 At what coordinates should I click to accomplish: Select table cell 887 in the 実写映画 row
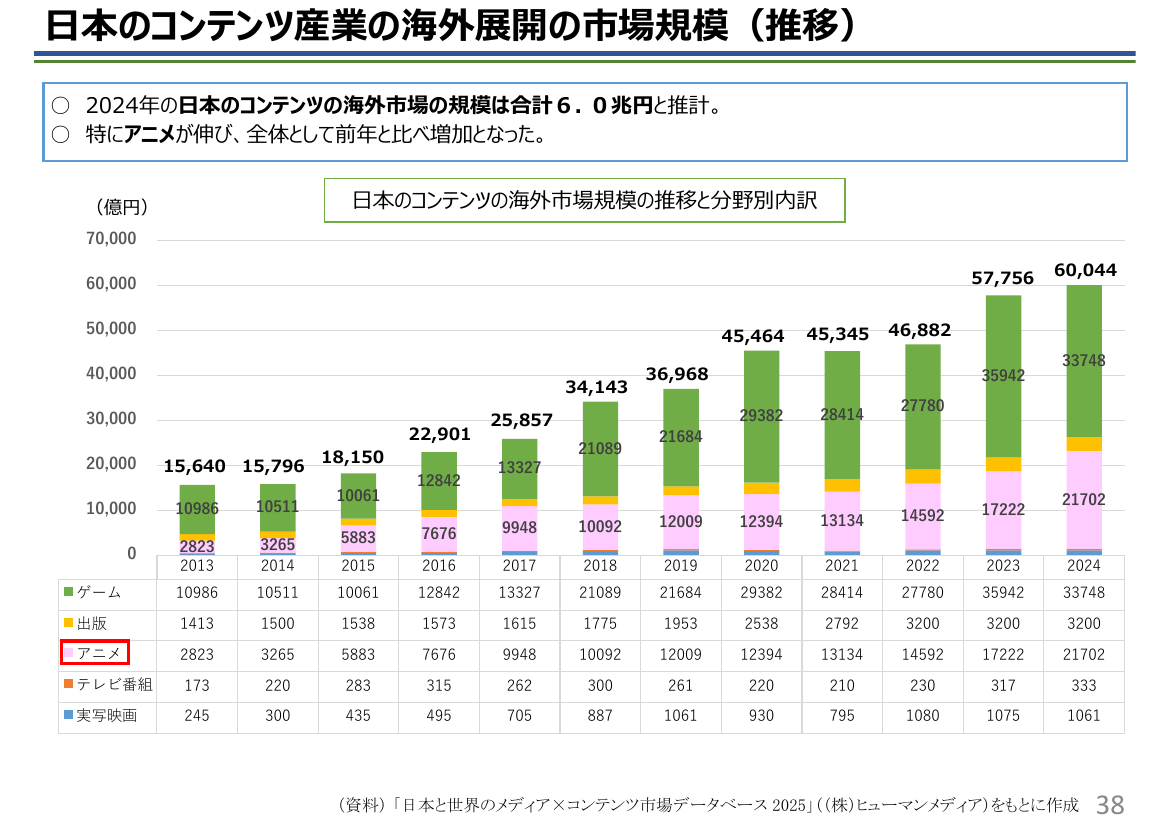pos(600,715)
